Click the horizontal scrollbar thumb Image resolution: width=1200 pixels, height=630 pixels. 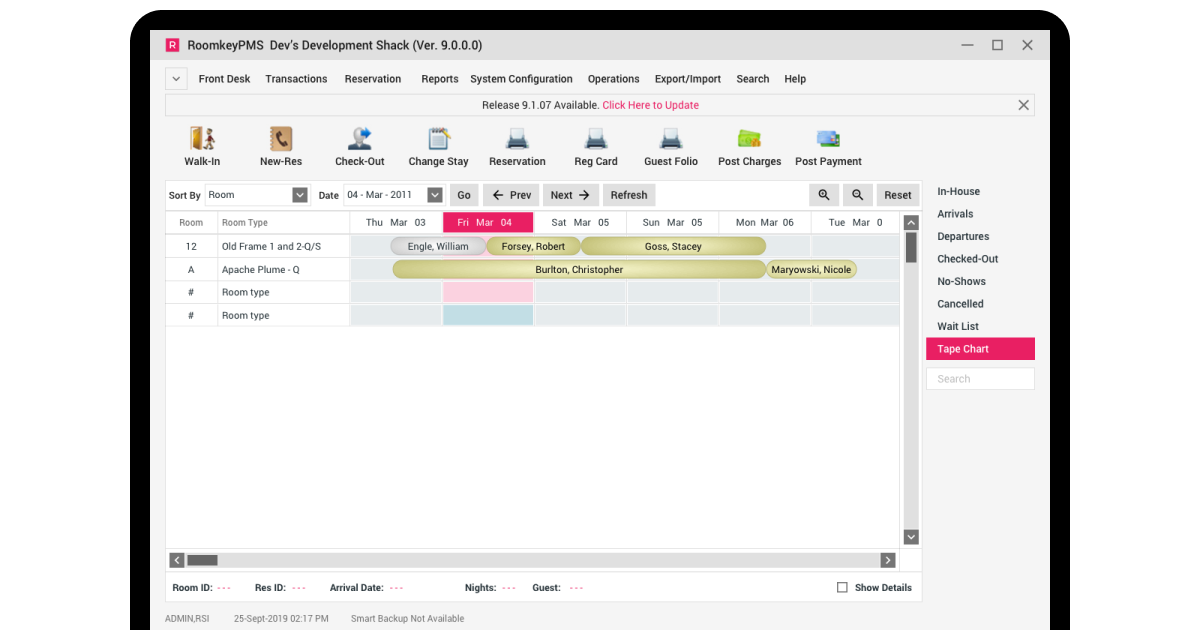(x=203, y=560)
